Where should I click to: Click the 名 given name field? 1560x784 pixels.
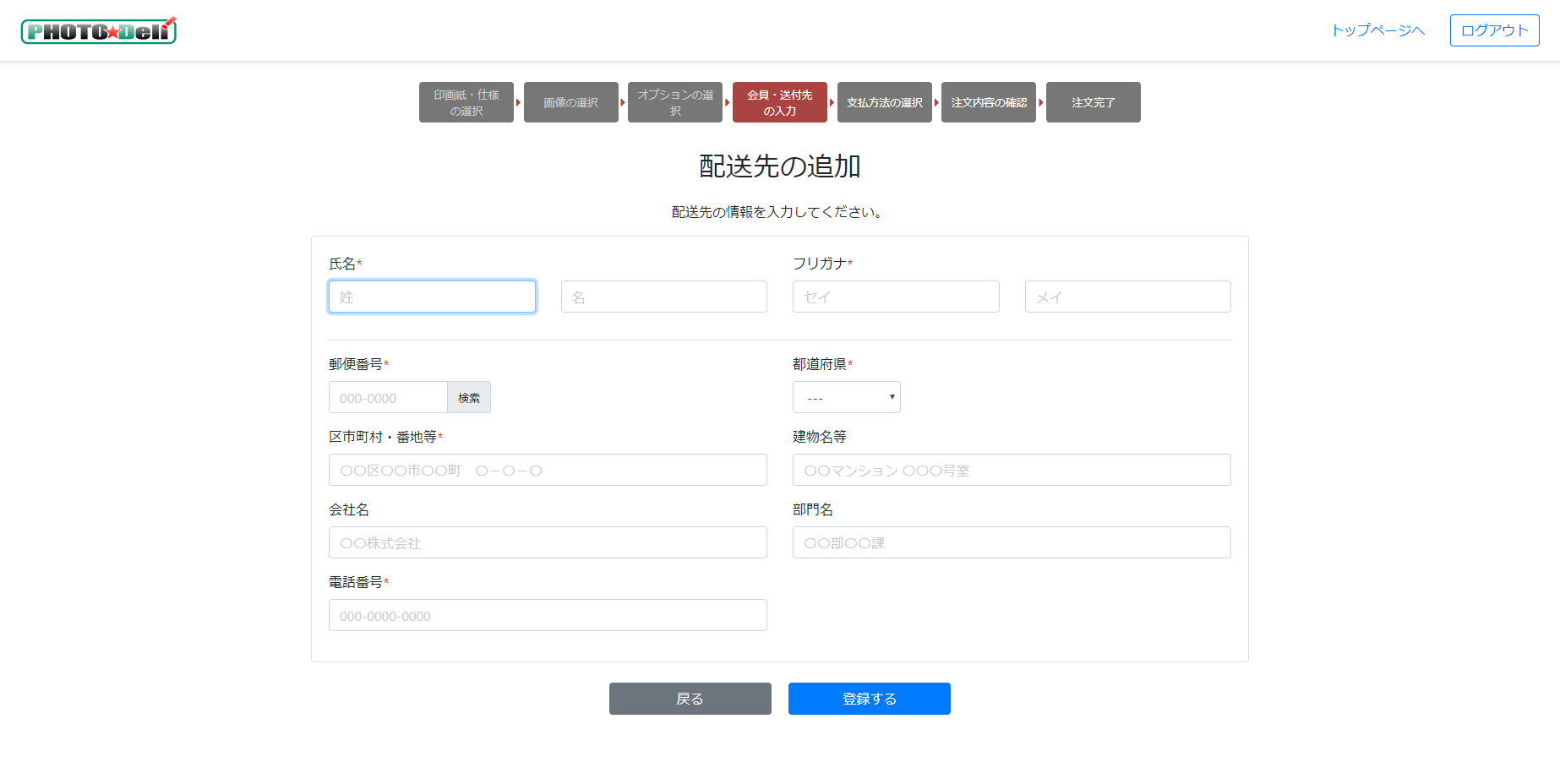point(663,297)
